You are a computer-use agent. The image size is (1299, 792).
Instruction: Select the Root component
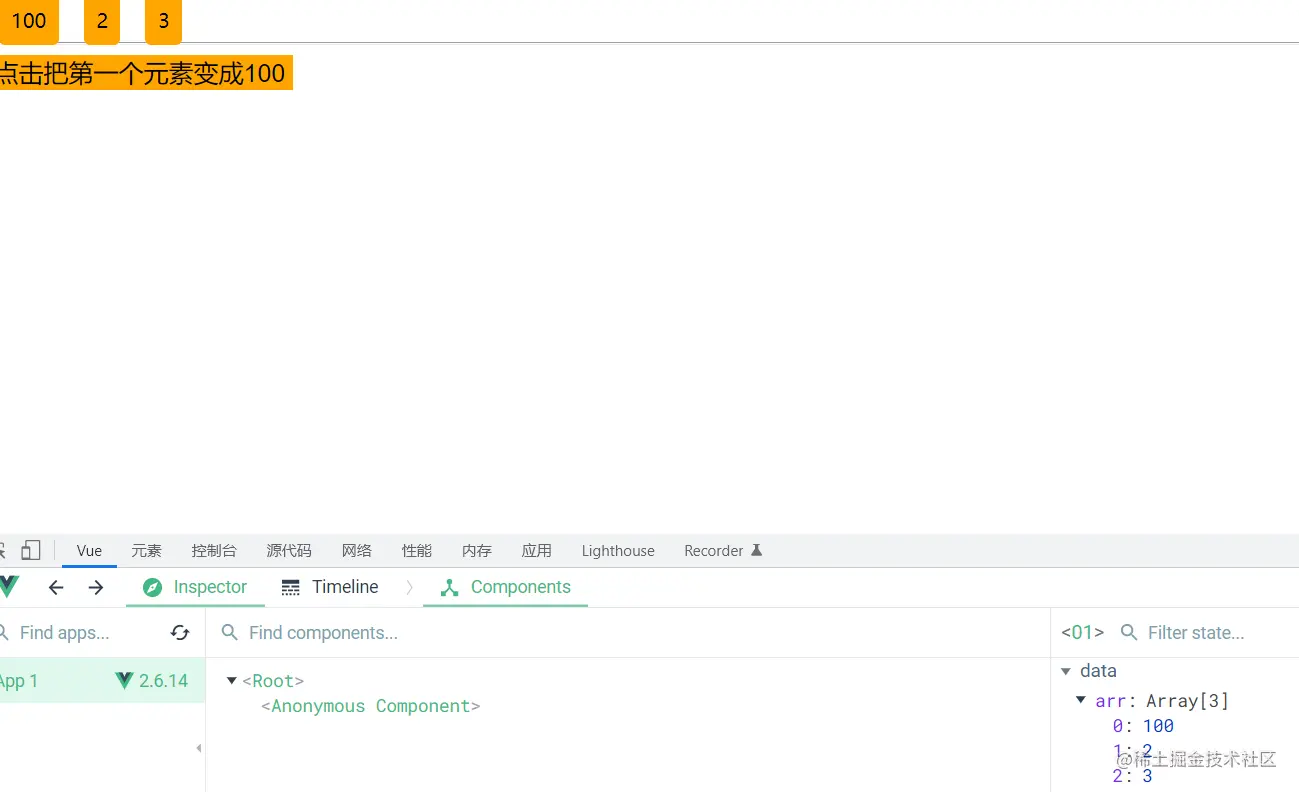coord(273,681)
